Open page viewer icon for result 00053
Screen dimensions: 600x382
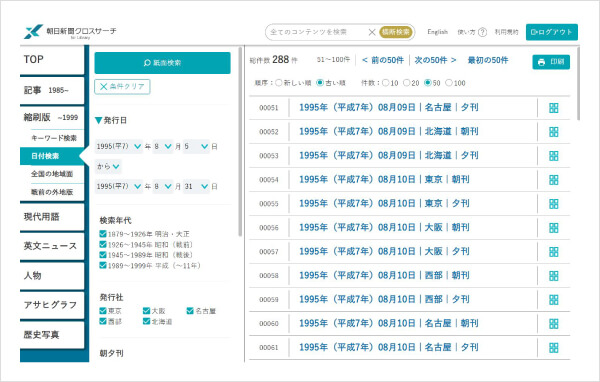pyautogui.click(x=553, y=156)
